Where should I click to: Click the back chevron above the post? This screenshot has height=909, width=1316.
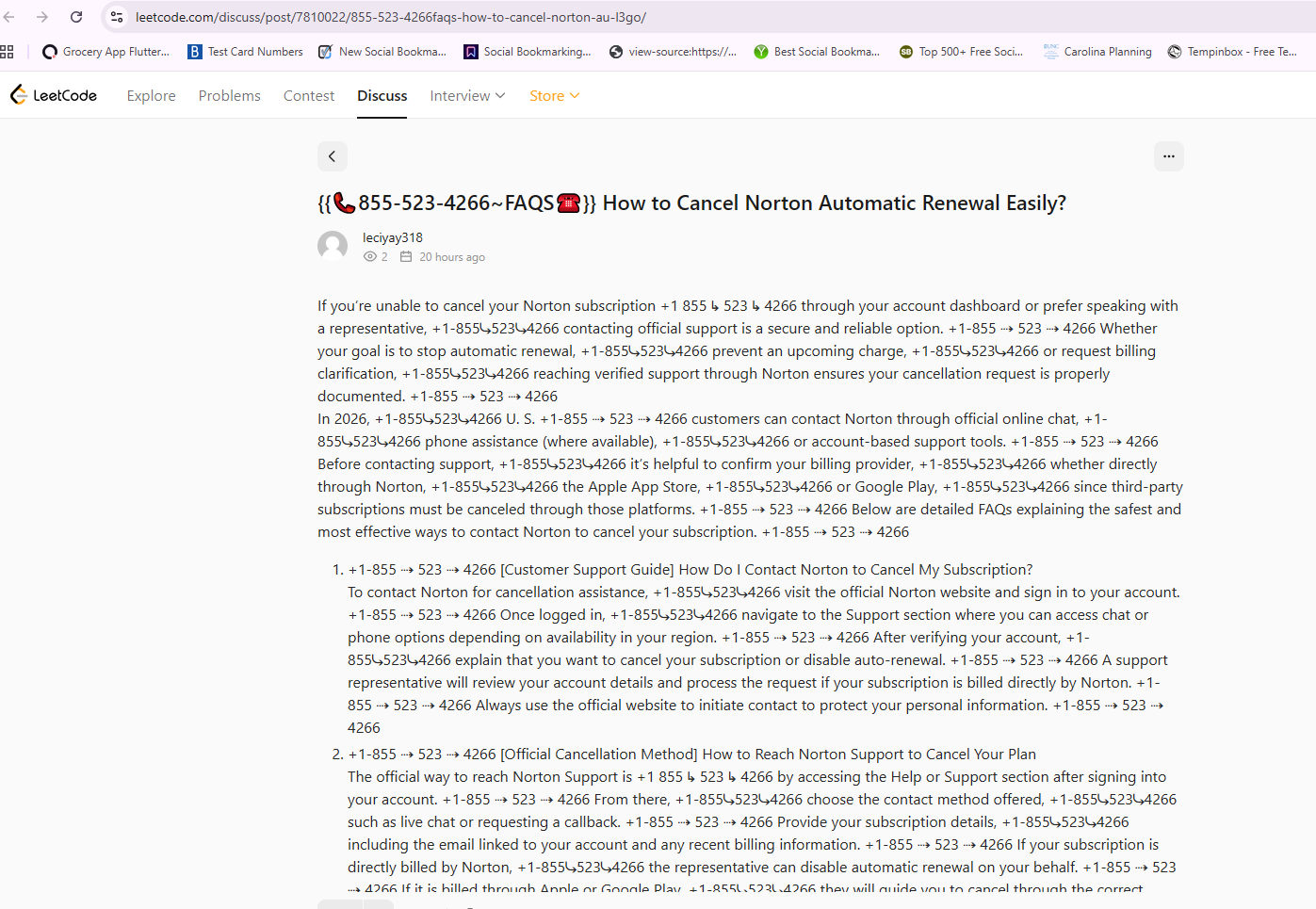333,156
